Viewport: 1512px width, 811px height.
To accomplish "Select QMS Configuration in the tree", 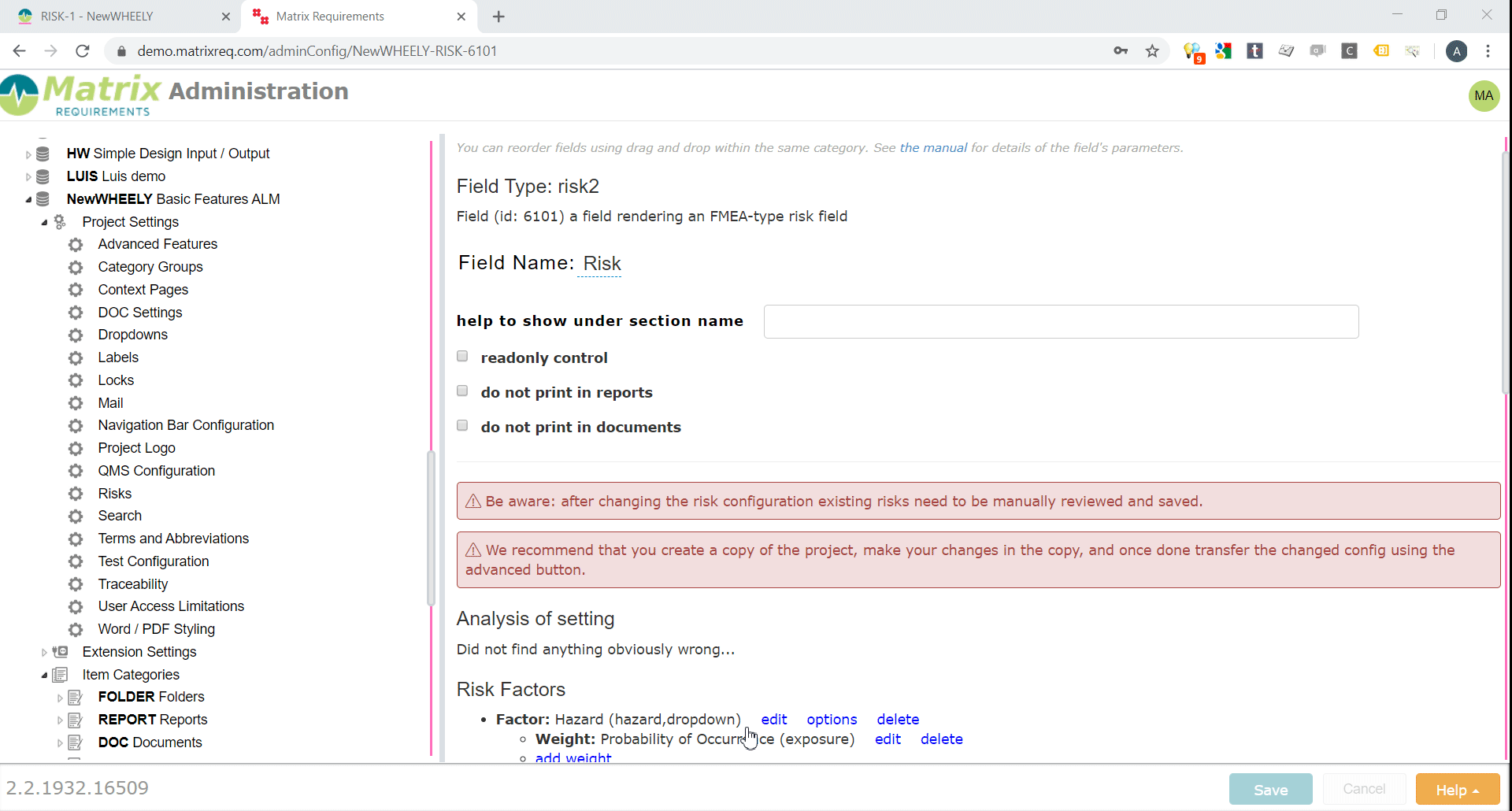I will coord(156,471).
